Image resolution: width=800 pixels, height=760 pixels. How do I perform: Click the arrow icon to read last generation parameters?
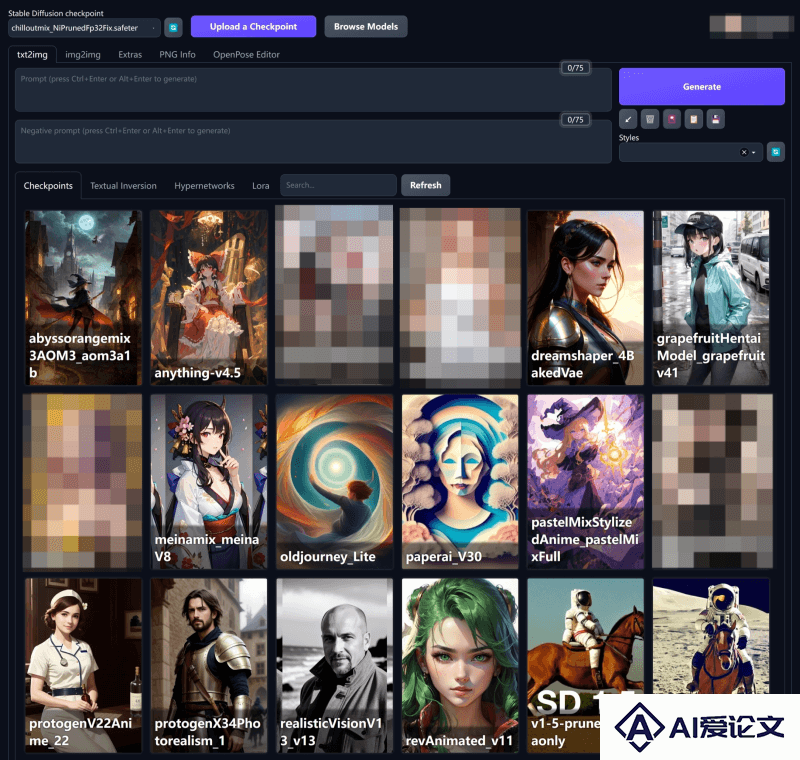[628, 119]
